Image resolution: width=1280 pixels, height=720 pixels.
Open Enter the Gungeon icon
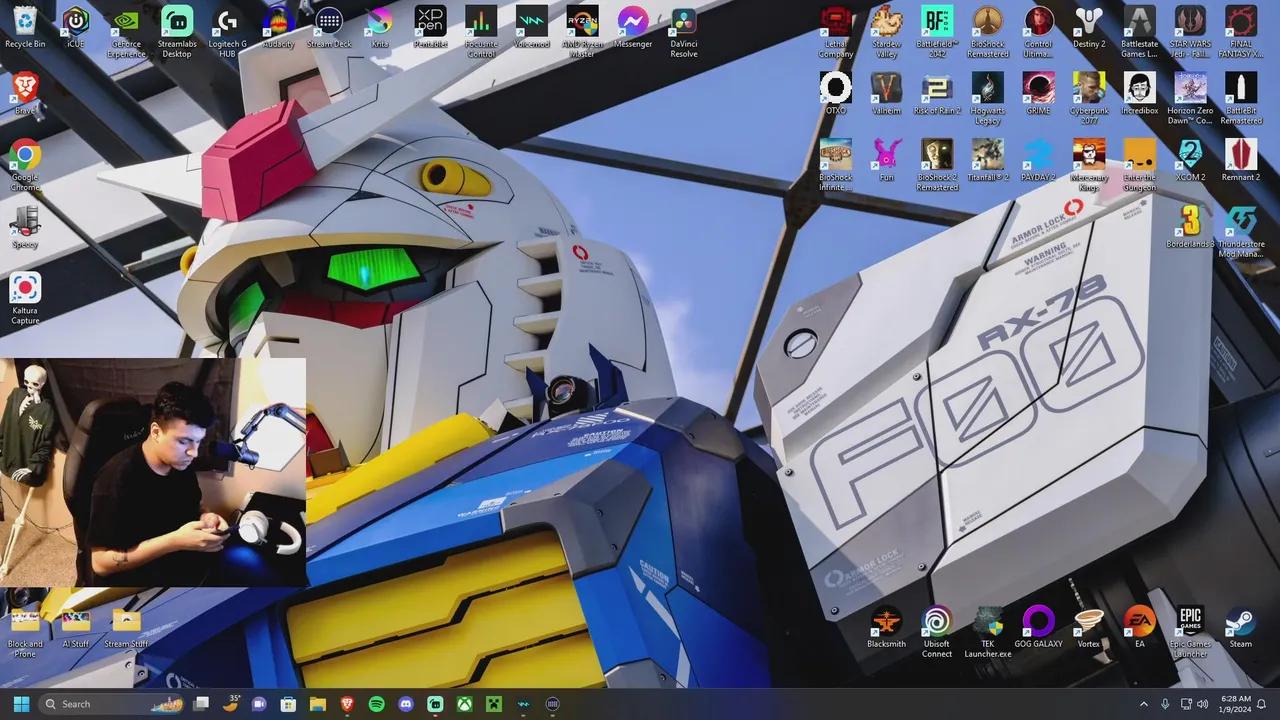click(1139, 165)
